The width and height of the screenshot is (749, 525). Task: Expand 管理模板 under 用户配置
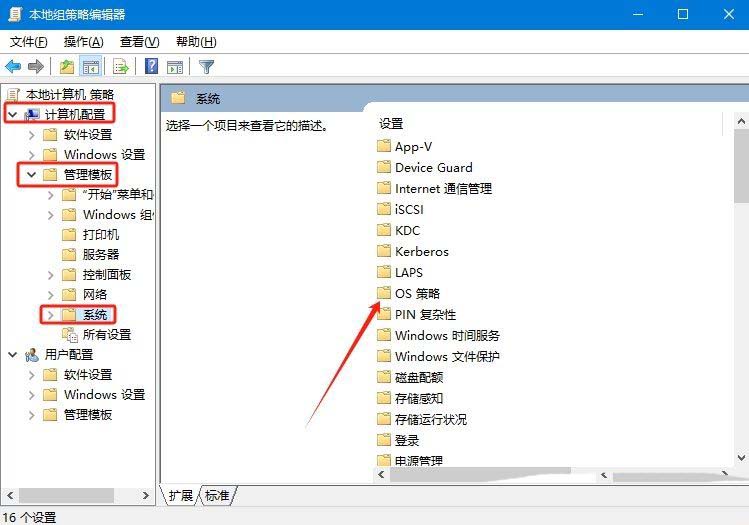[32, 415]
